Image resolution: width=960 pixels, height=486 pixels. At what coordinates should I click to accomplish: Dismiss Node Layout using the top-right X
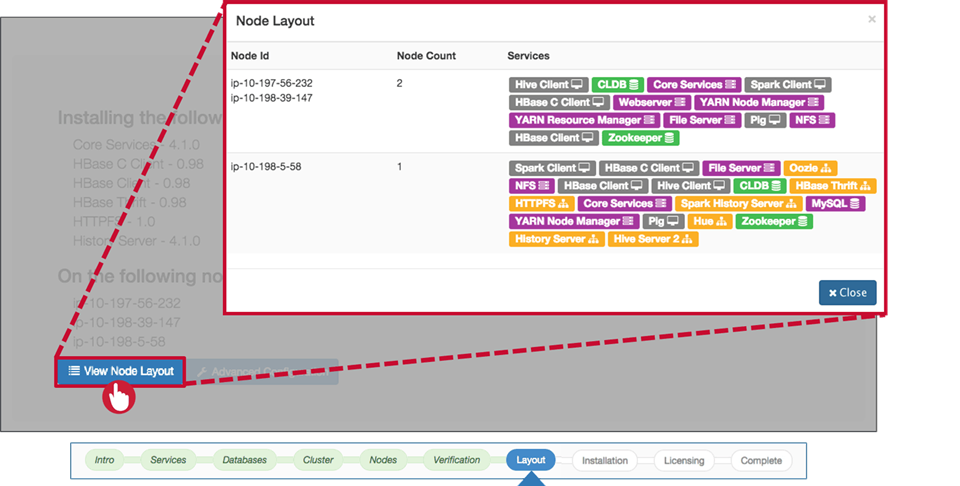tap(872, 19)
